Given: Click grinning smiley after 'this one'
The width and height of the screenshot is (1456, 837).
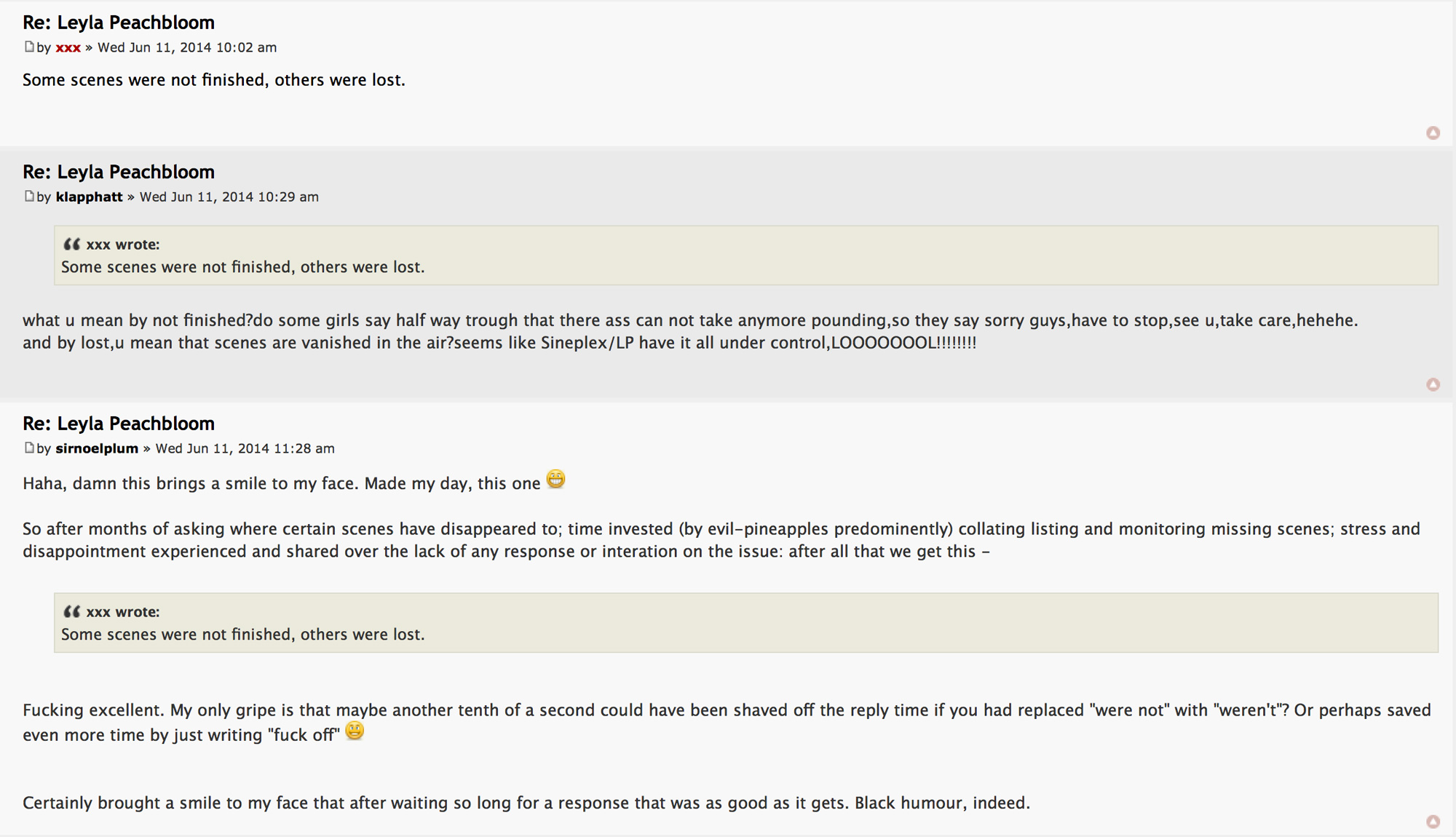Looking at the screenshot, I should 555,480.
